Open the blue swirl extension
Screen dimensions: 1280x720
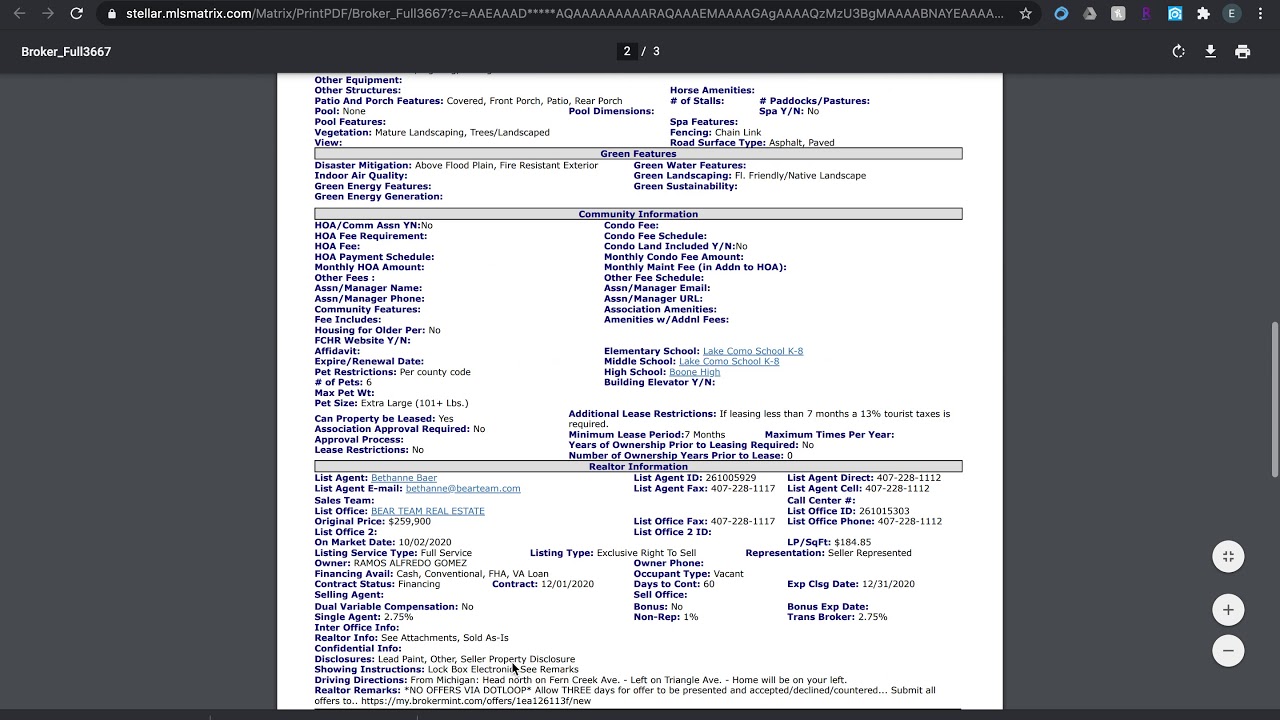(x=1061, y=14)
